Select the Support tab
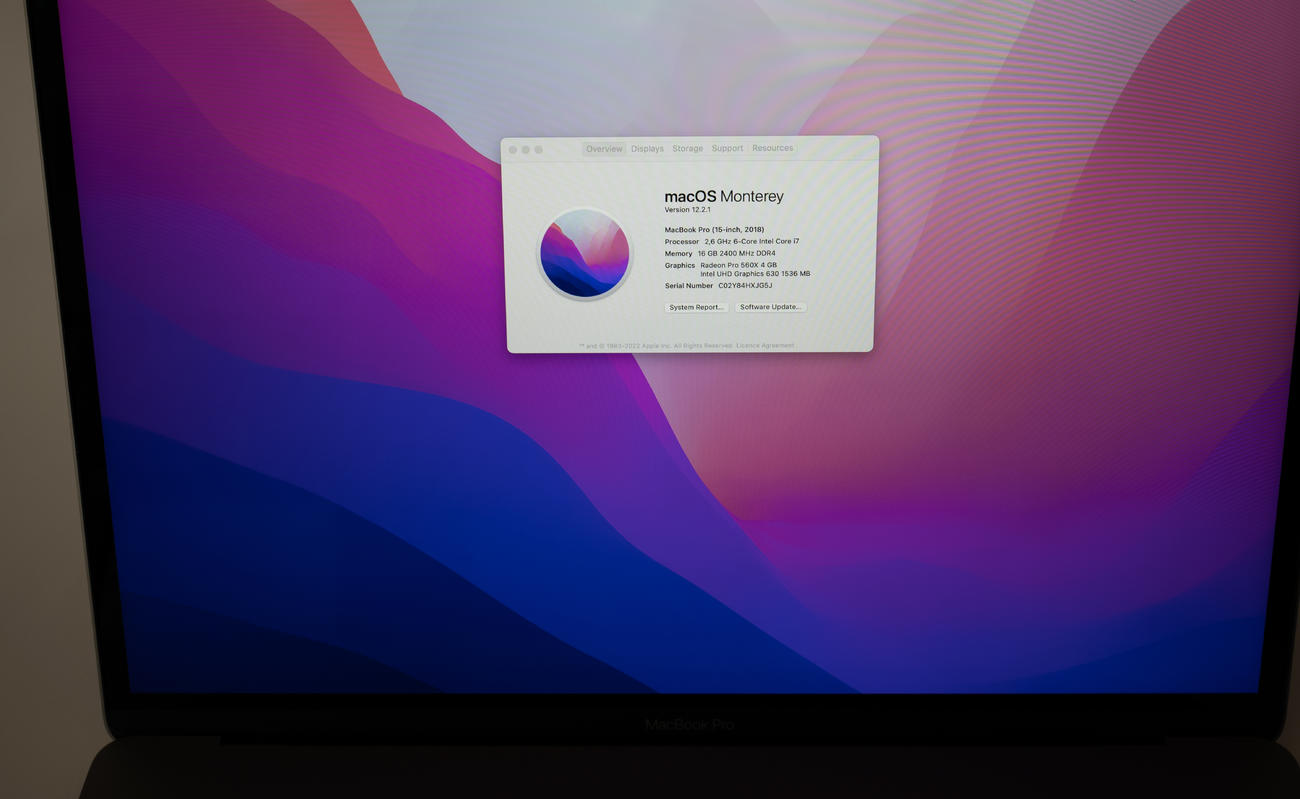This screenshot has width=1300, height=799. 727,148
